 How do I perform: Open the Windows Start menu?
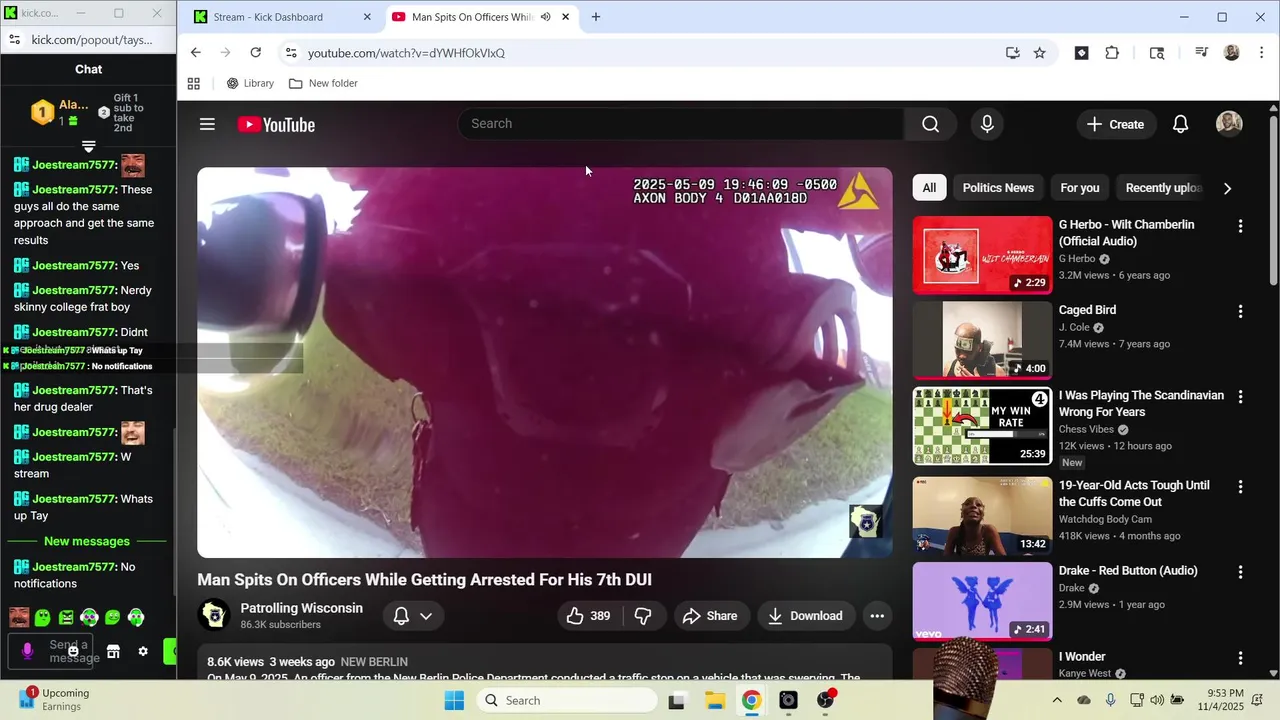click(x=454, y=700)
